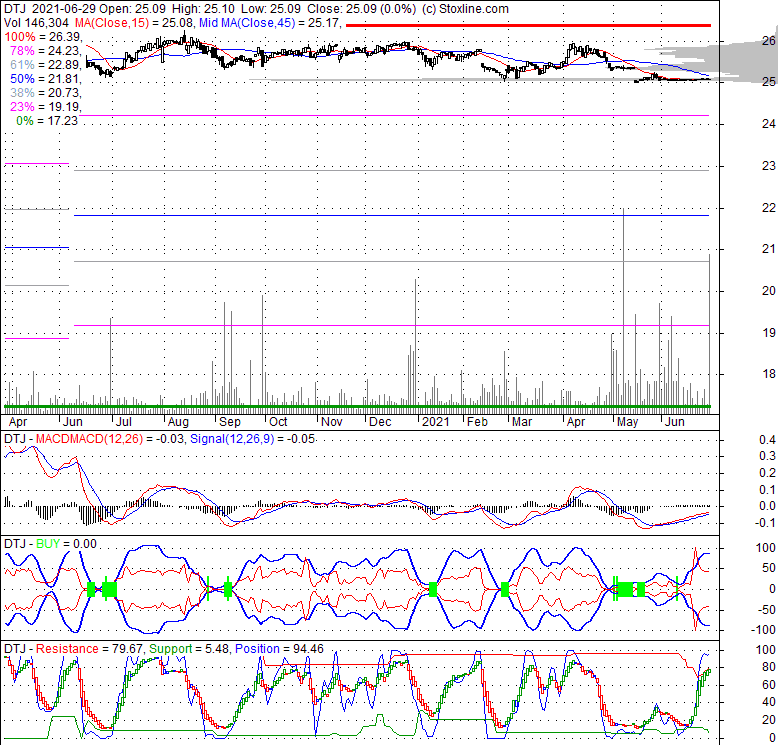Click the 0% = 17.23 Fibonacci label

pos(47,120)
